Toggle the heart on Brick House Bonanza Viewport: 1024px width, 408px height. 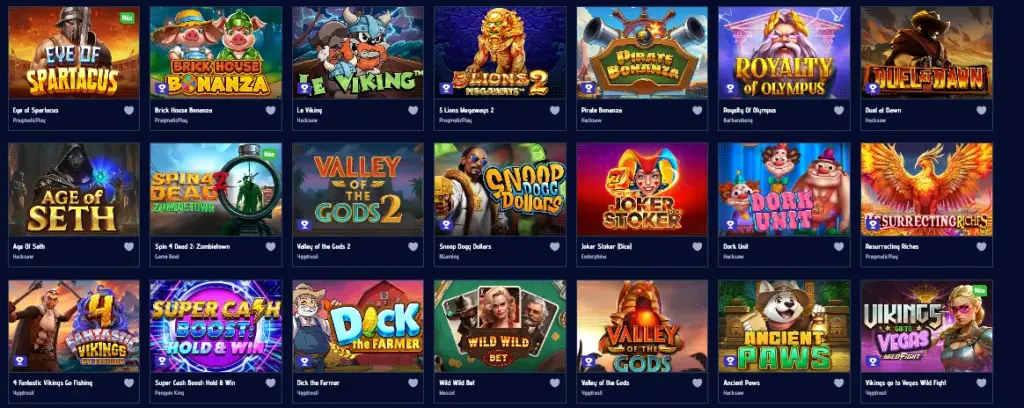270,110
